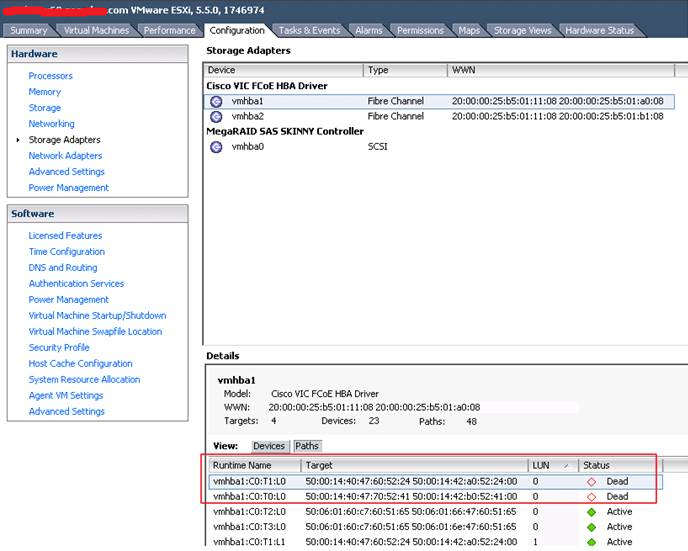Click the vmhba1 WWN value in Details

[x=374, y=408]
